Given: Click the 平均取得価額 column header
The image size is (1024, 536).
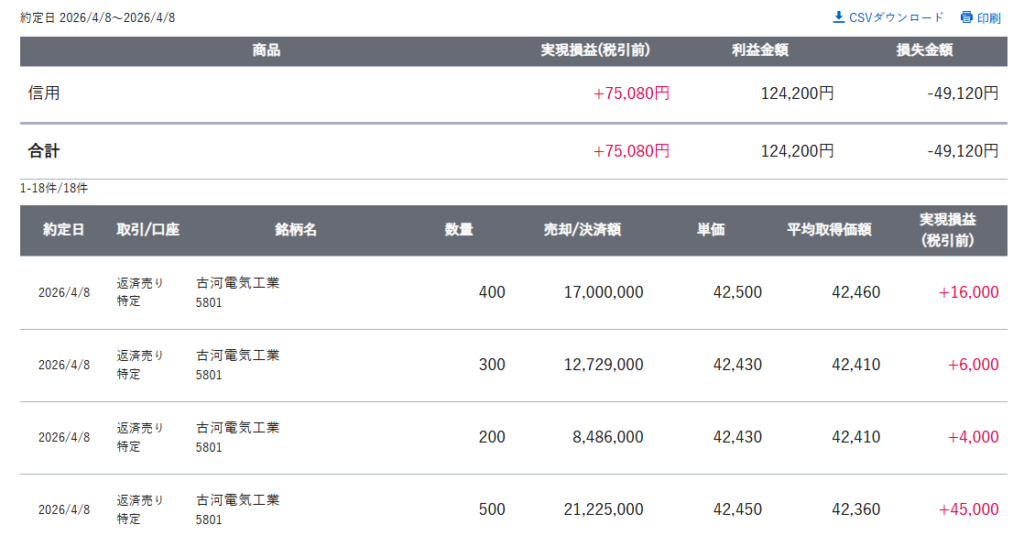Looking at the screenshot, I should click(x=829, y=230).
